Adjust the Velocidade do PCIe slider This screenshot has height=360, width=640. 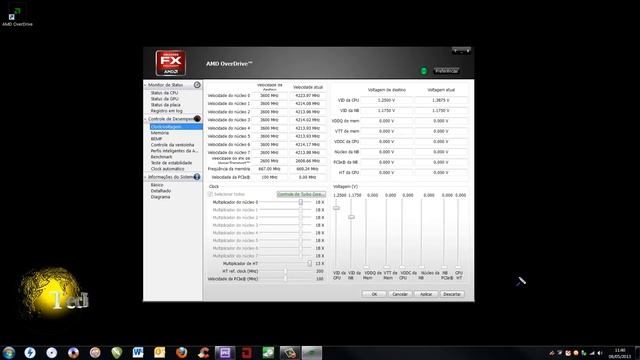pyautogui.click(x=285, y=279)
